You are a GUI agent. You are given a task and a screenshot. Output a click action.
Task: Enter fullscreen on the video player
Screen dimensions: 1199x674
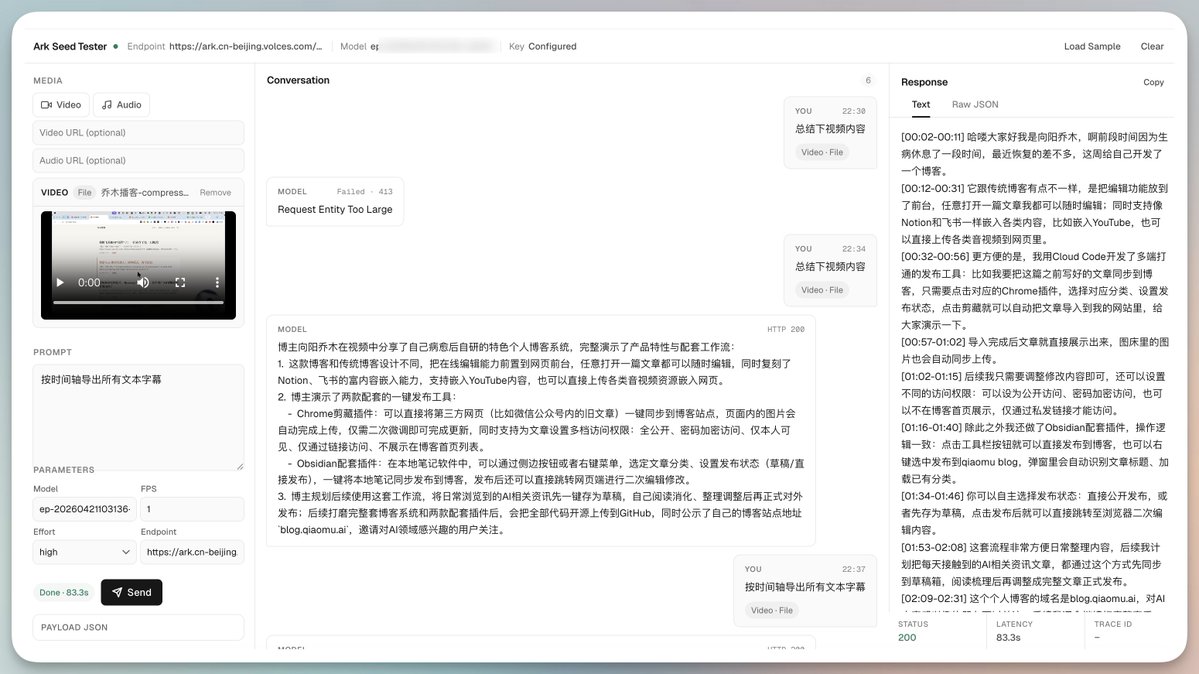[x=180, y=281]
